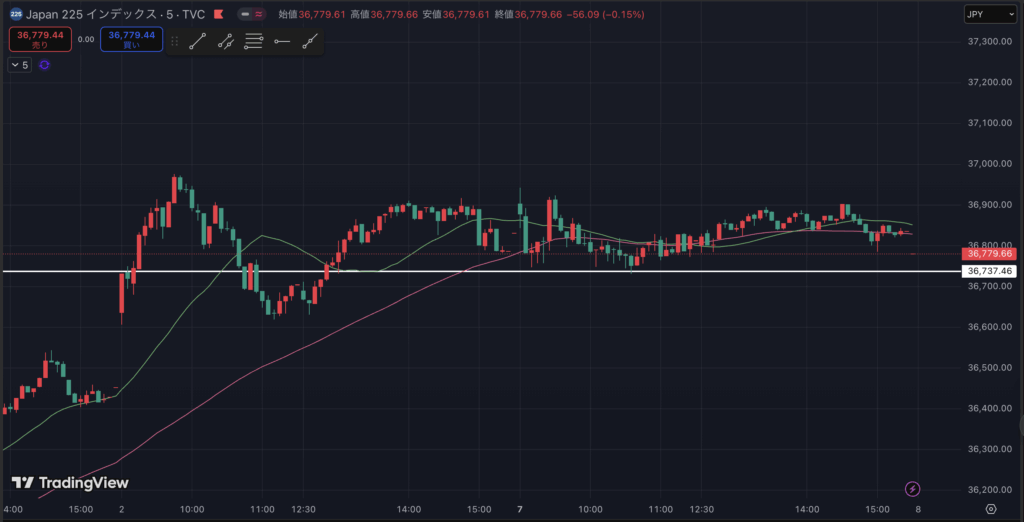Open the JPY currency dropdown

tap(990, 14)
